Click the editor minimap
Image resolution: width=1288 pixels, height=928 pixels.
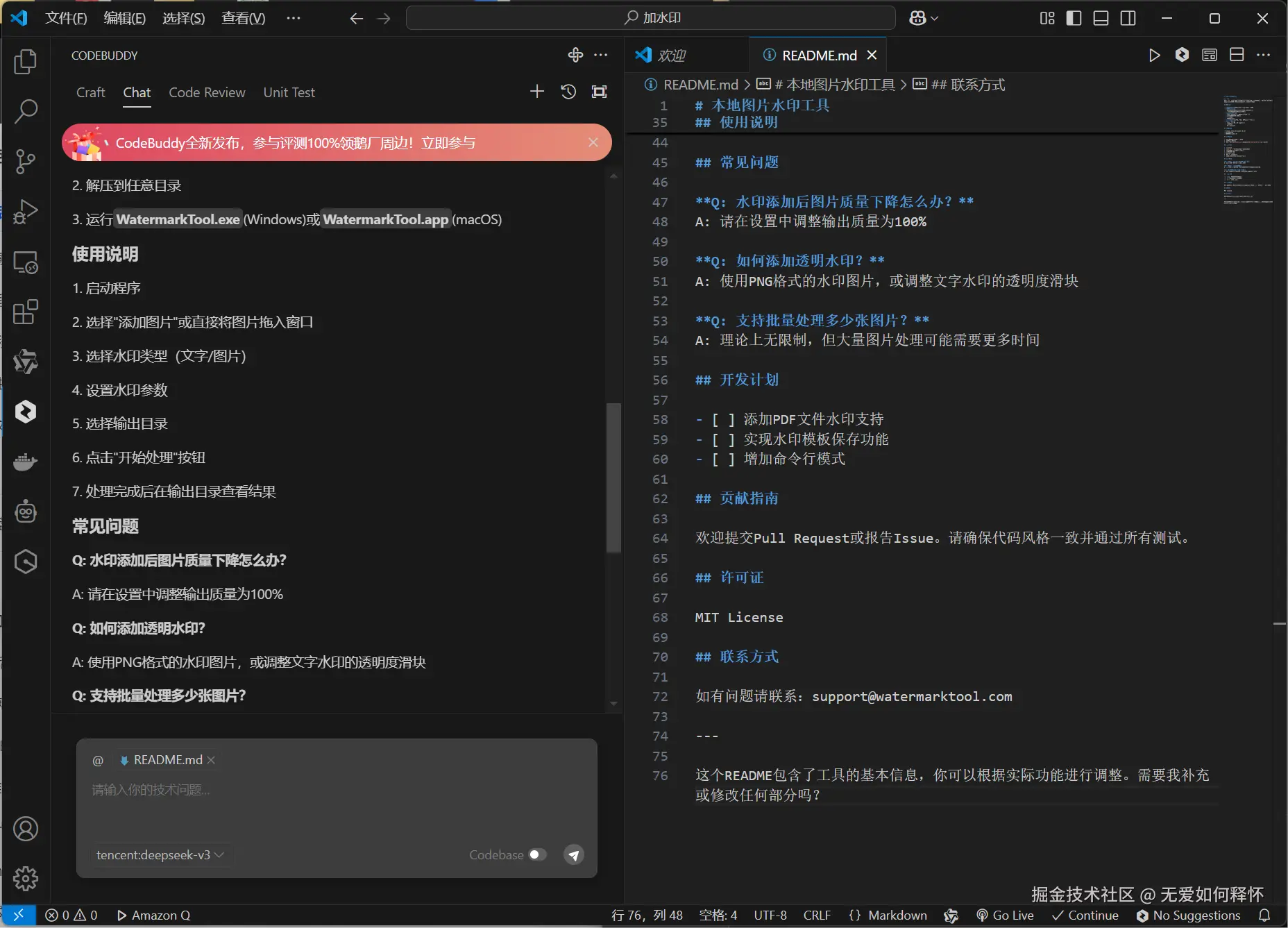(1248, 150)
